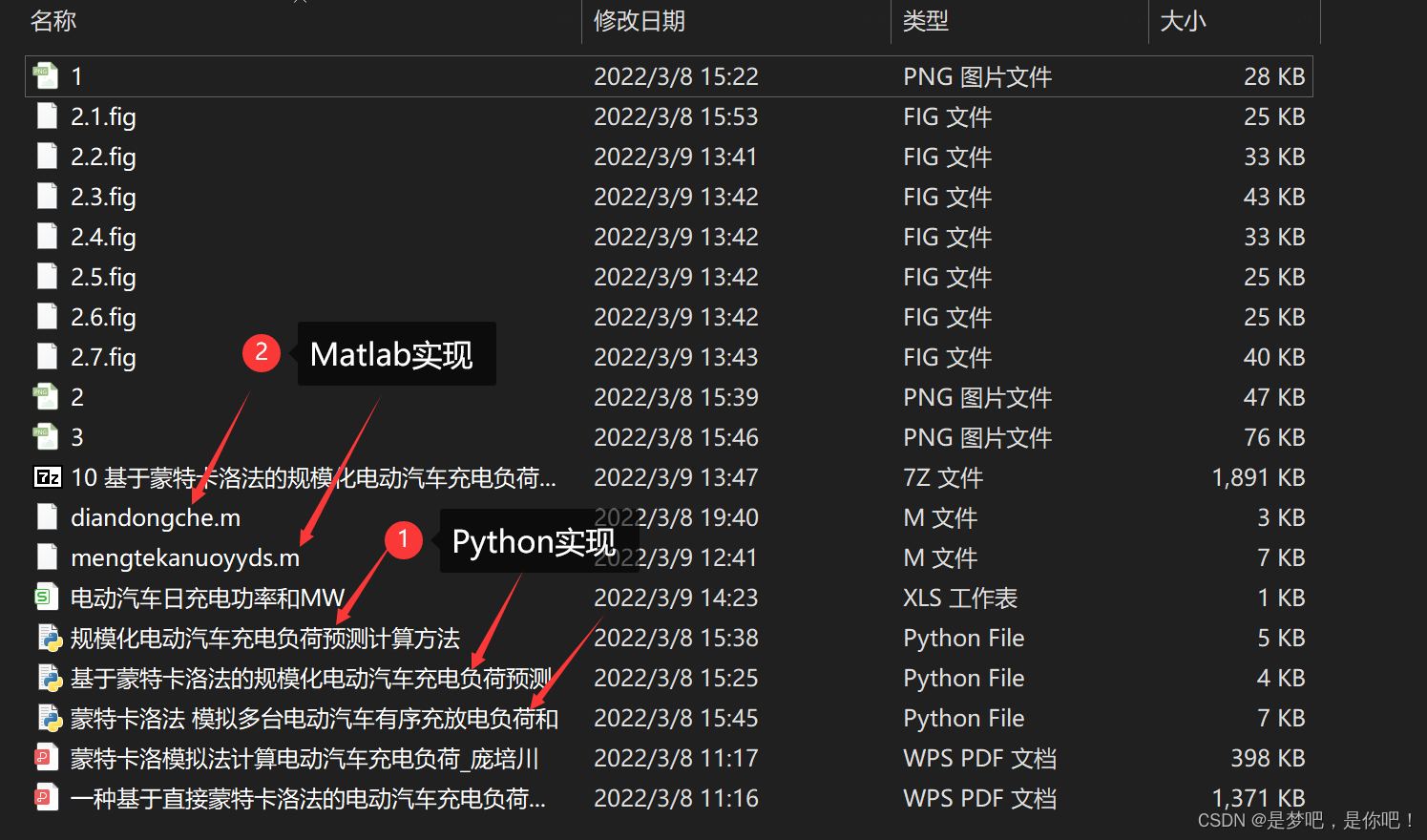1427x840 pixels.
Task: Click the PNG icon of file 3
Action: click(x=46, y=437)
